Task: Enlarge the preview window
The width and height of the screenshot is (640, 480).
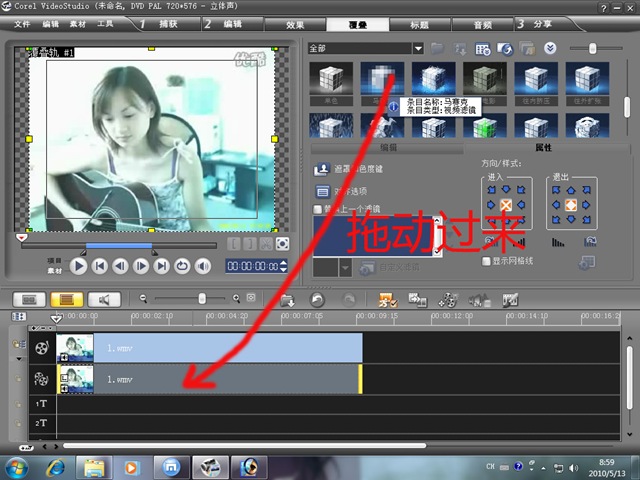Action: coord(282,243)
